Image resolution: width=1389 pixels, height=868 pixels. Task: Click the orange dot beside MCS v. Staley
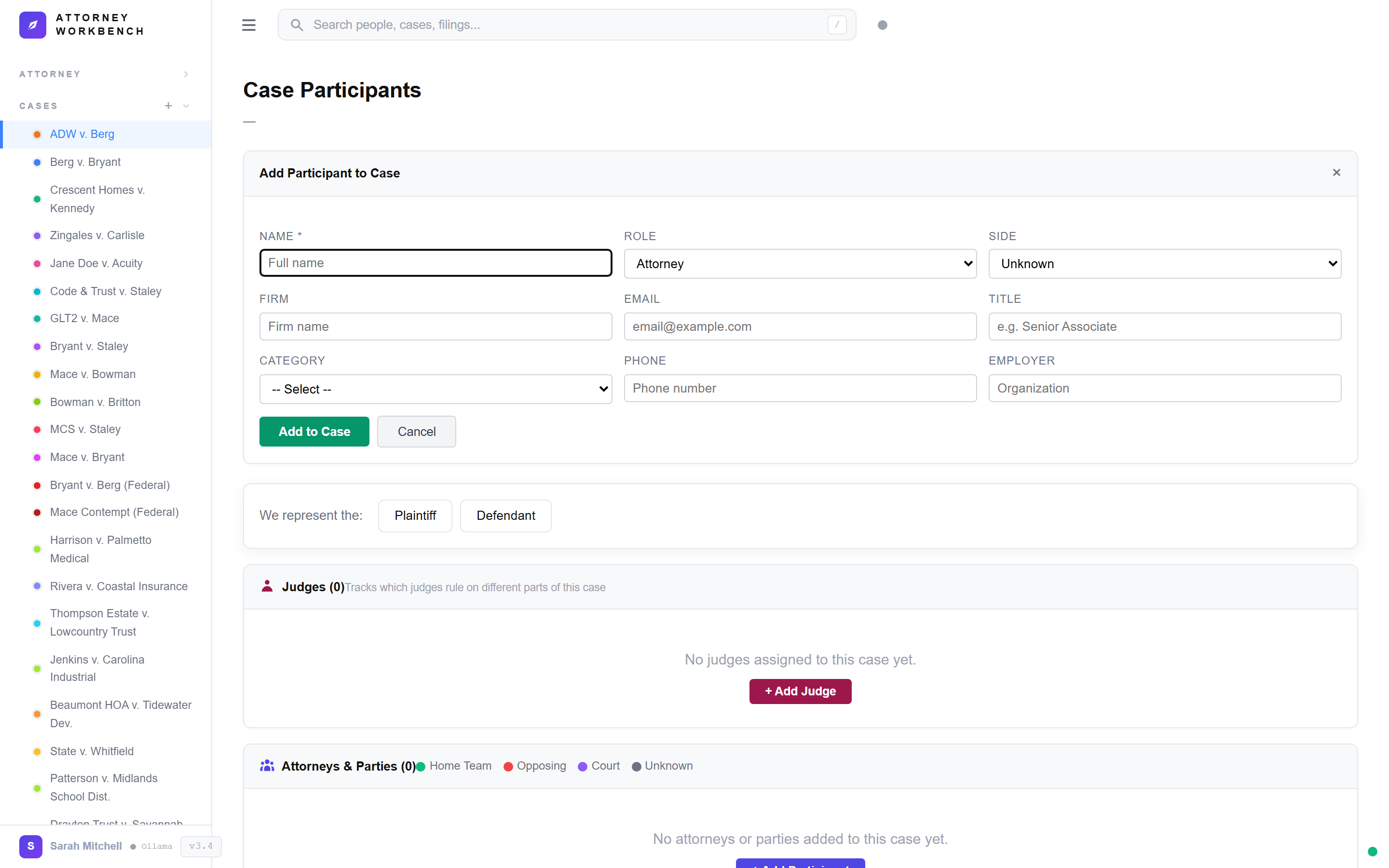[x=37, y=429]
